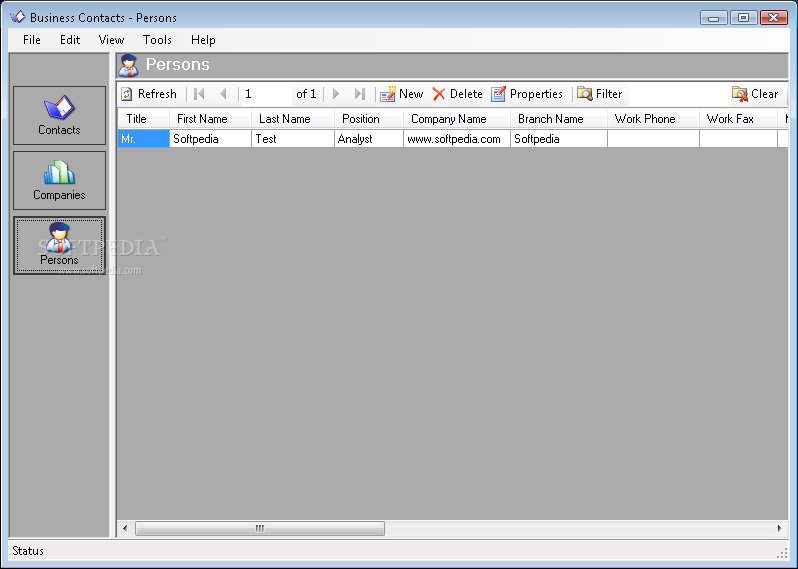This screenshot has height=569, width=798.
Task: Open the Companies section in the sidebar
Action: pos(59,180)
